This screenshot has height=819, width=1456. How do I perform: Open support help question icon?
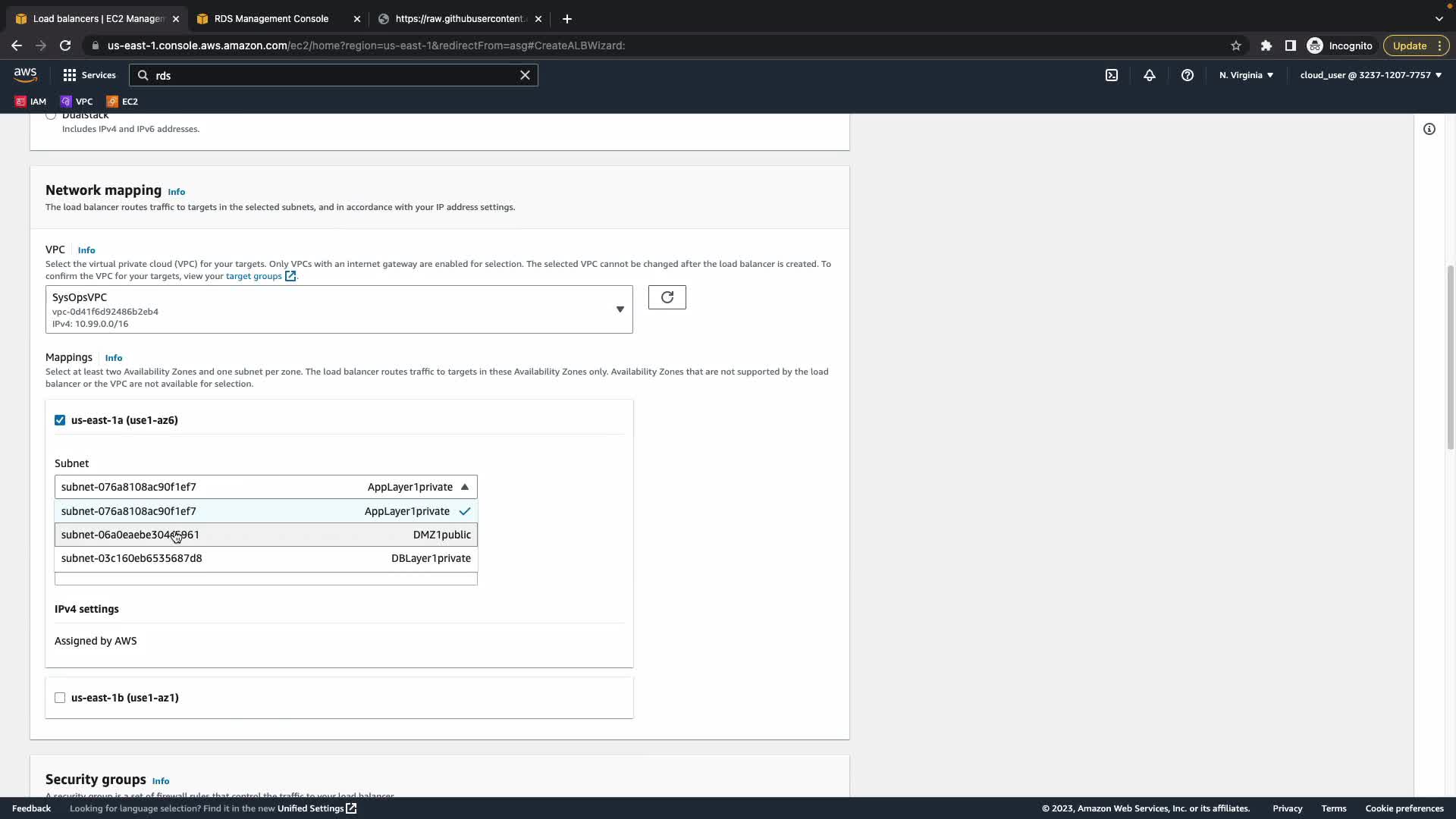1188,75
